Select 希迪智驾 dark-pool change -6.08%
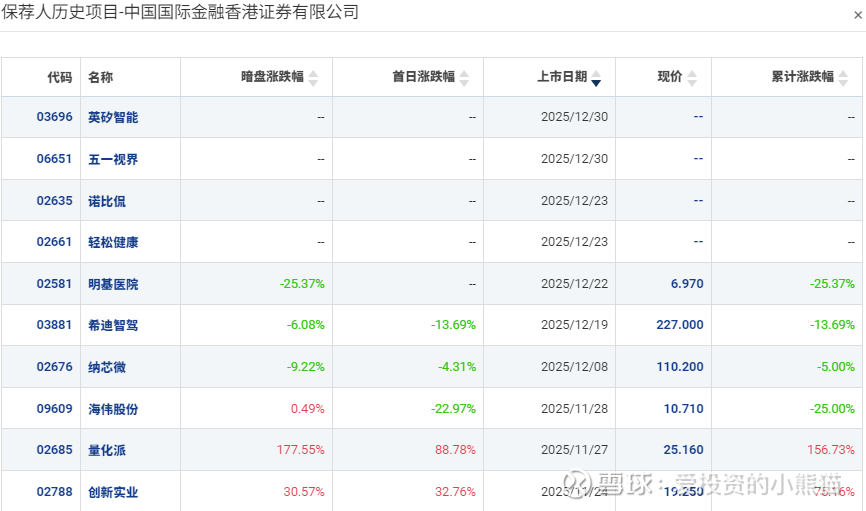The width and height of the screenshot is (866, 511). coord(305,325)
